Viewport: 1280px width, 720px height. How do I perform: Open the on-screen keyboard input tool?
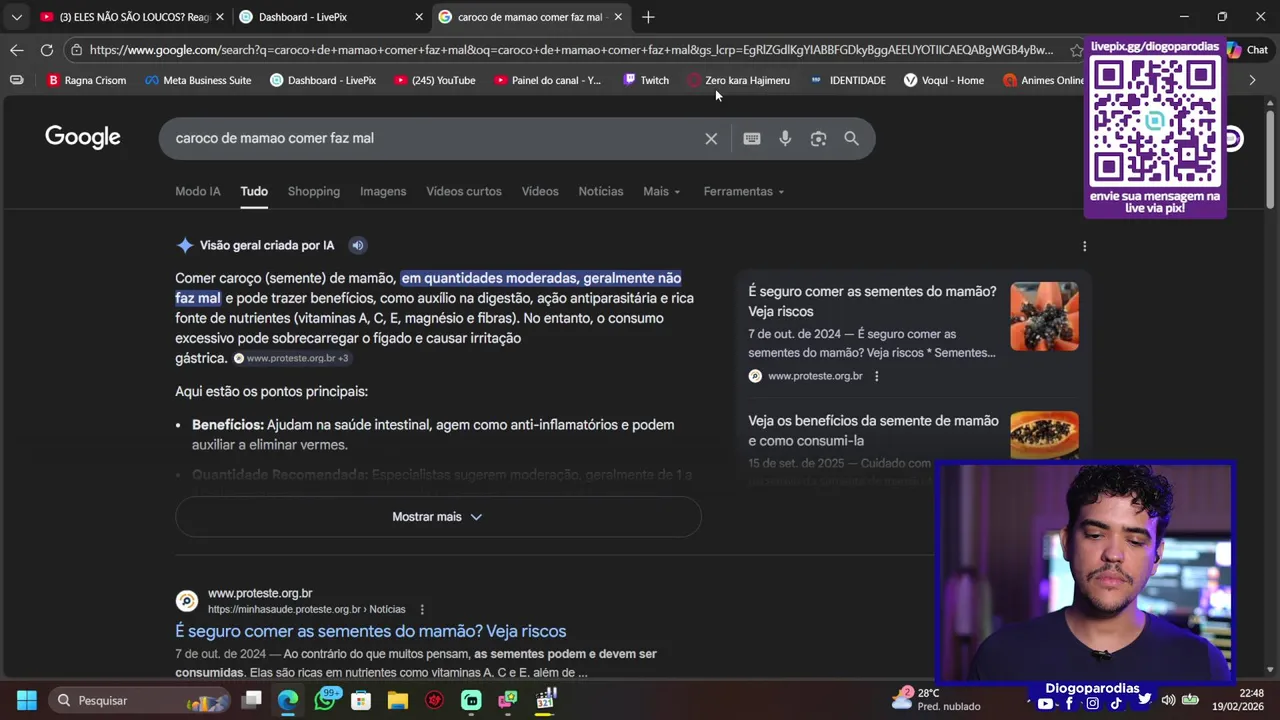[752, 139]
